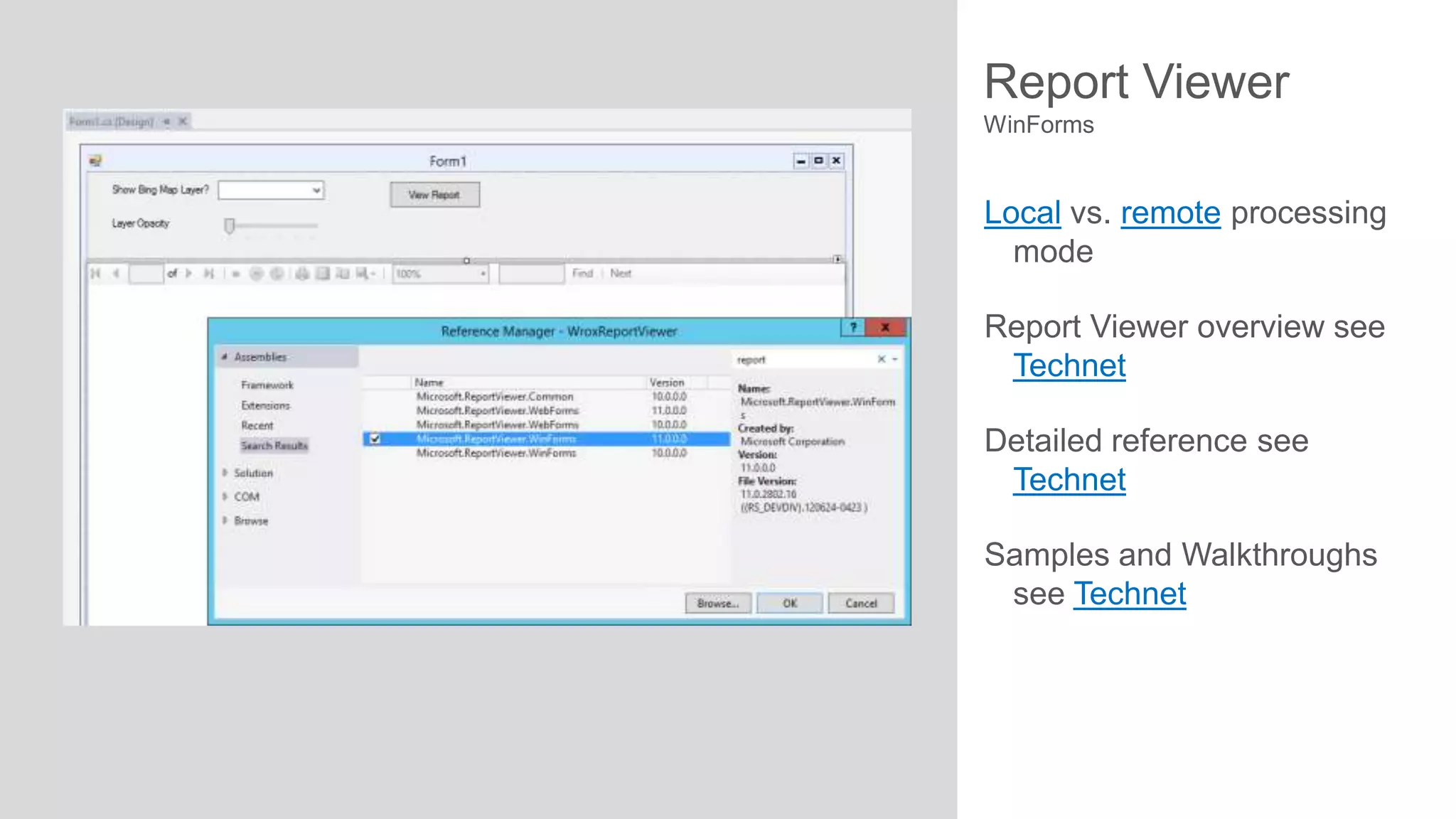
Task: Go to first page in report toolbar
Action: (96, 274)
